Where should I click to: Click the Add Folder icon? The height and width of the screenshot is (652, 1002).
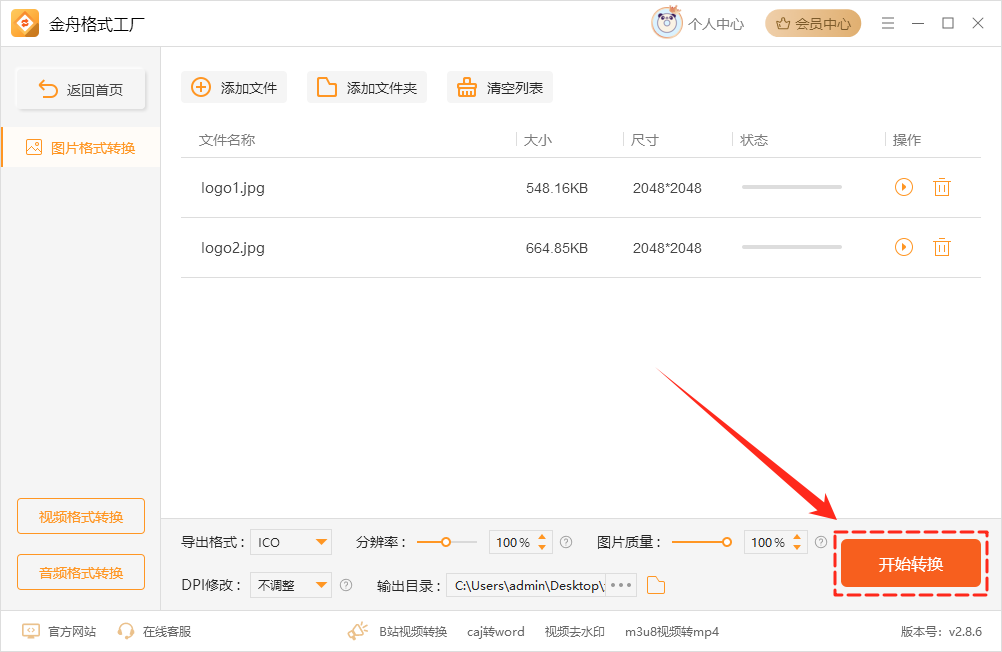pyautogui.click(x=325, y=87)
